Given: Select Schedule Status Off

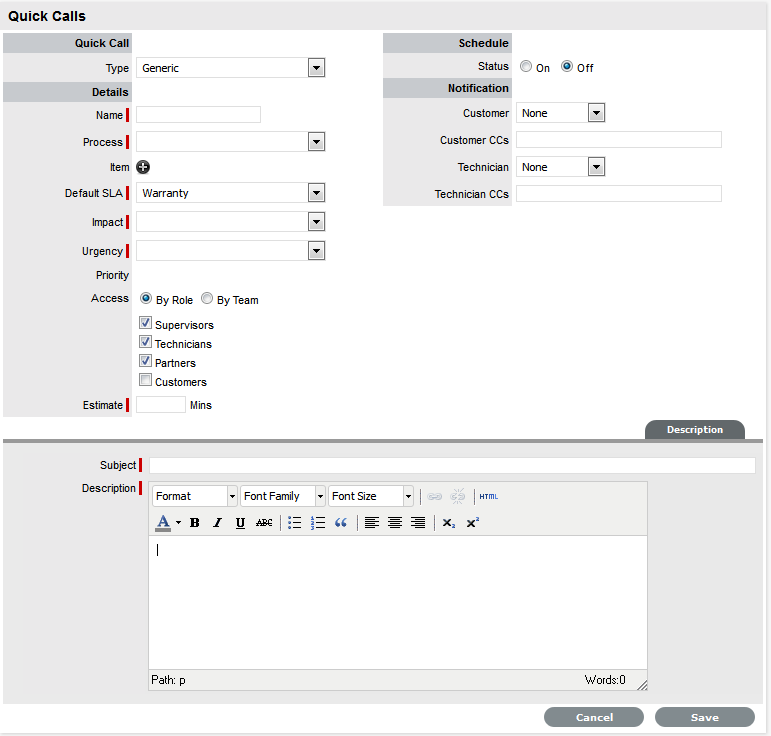Looking at the screenshot, I should coord(567,66).
